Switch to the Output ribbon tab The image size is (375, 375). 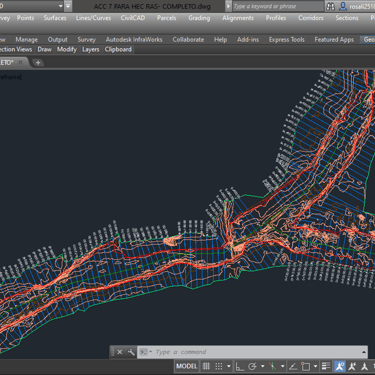(57, 40)
